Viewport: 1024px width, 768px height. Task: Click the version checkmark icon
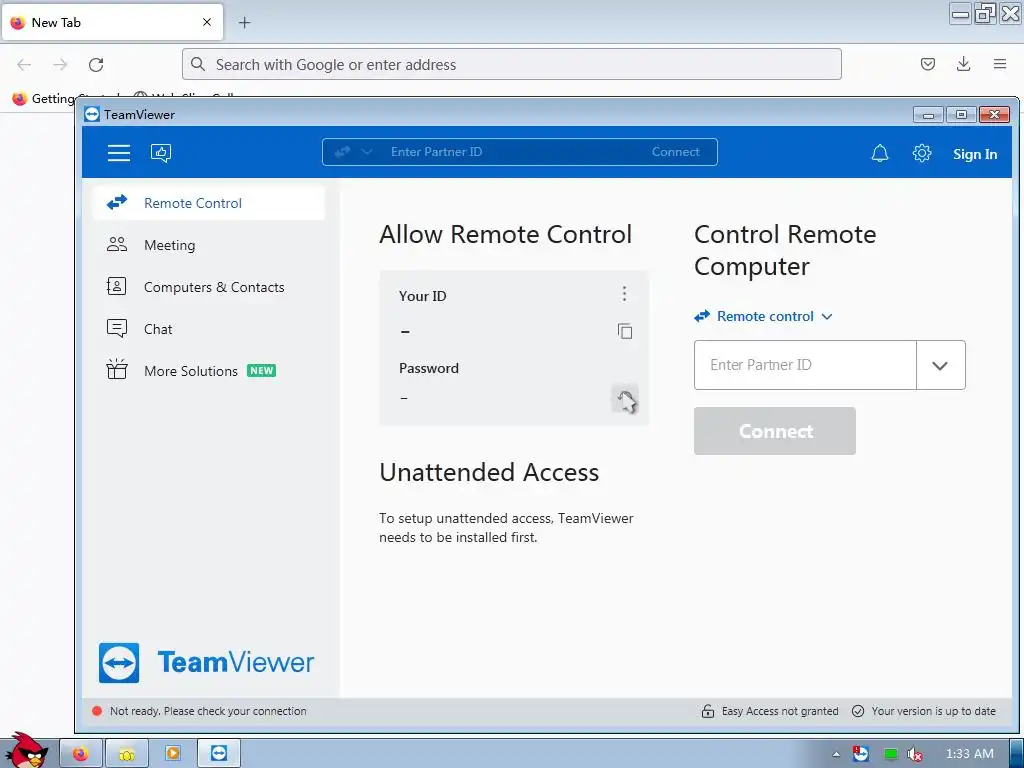click(858, 711)
